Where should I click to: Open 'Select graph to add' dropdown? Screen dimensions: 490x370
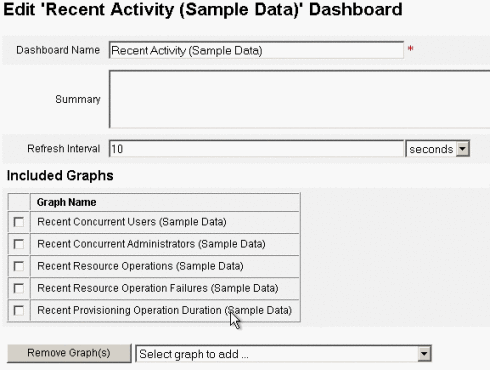pyautogui.click(x=284, y=354)
